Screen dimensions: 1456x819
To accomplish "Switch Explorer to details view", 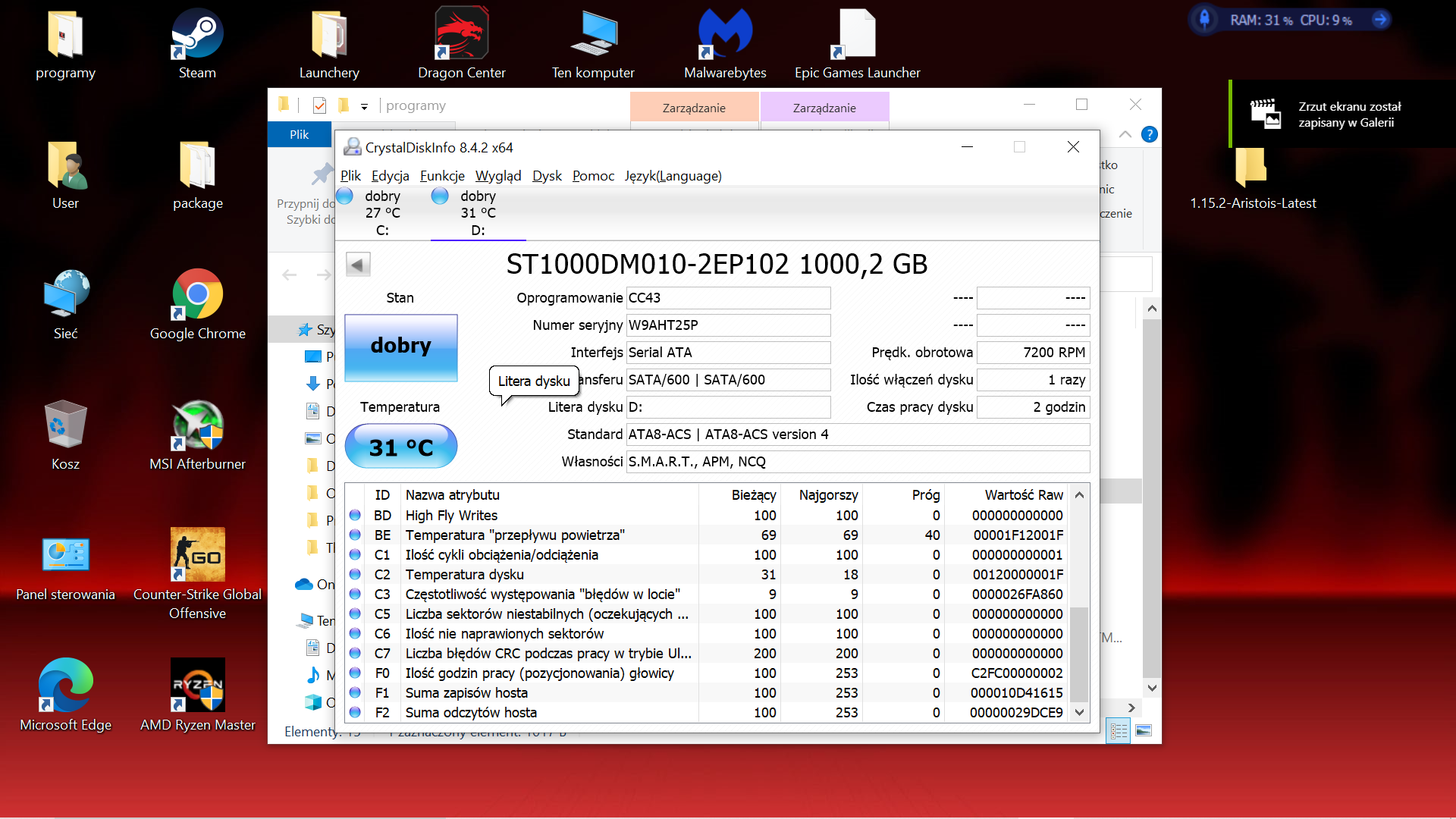I will pyautogui.click(x=1119, y=731).
